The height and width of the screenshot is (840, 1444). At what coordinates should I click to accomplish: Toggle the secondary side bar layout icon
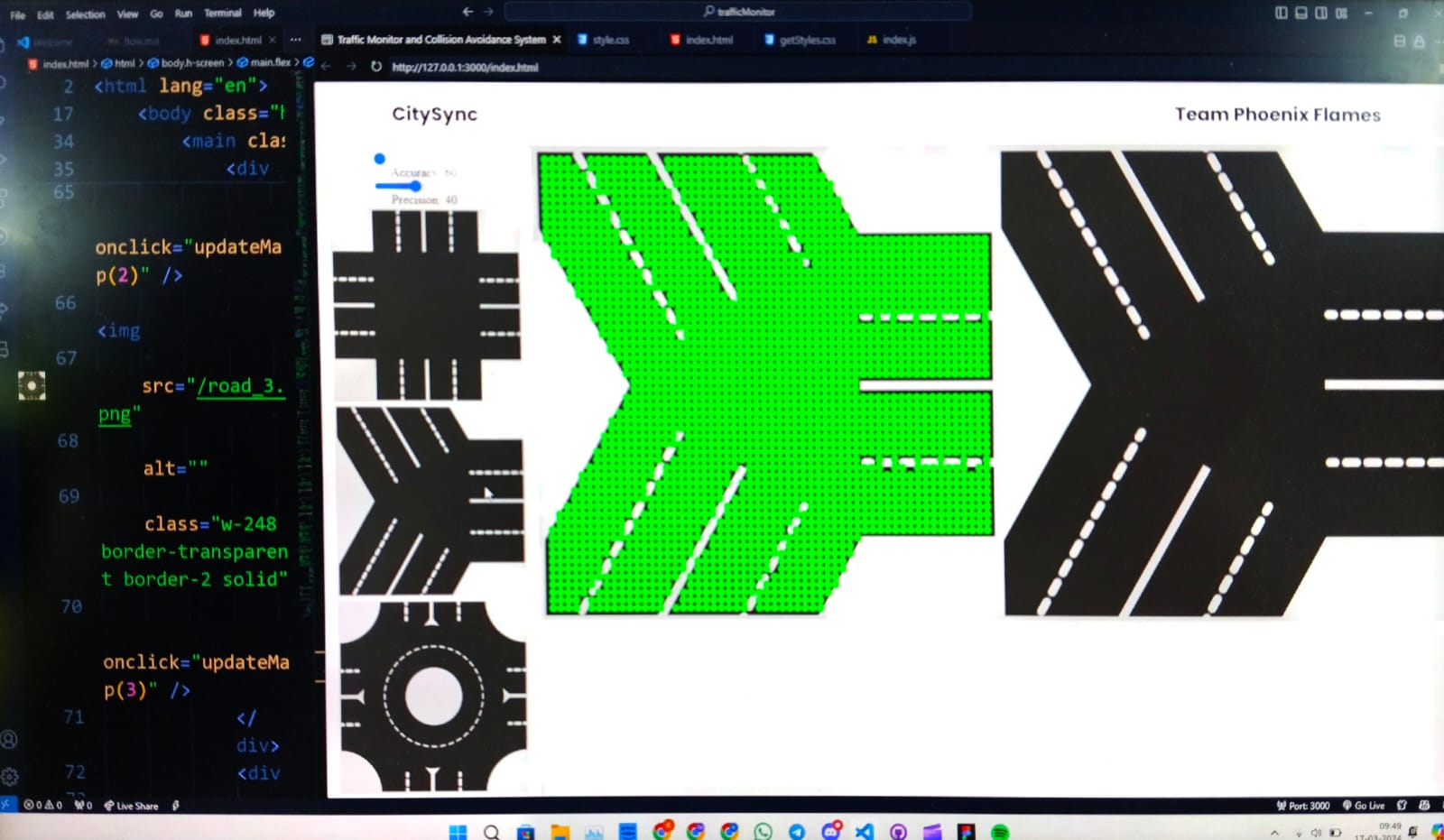[x=1321, y=13]
